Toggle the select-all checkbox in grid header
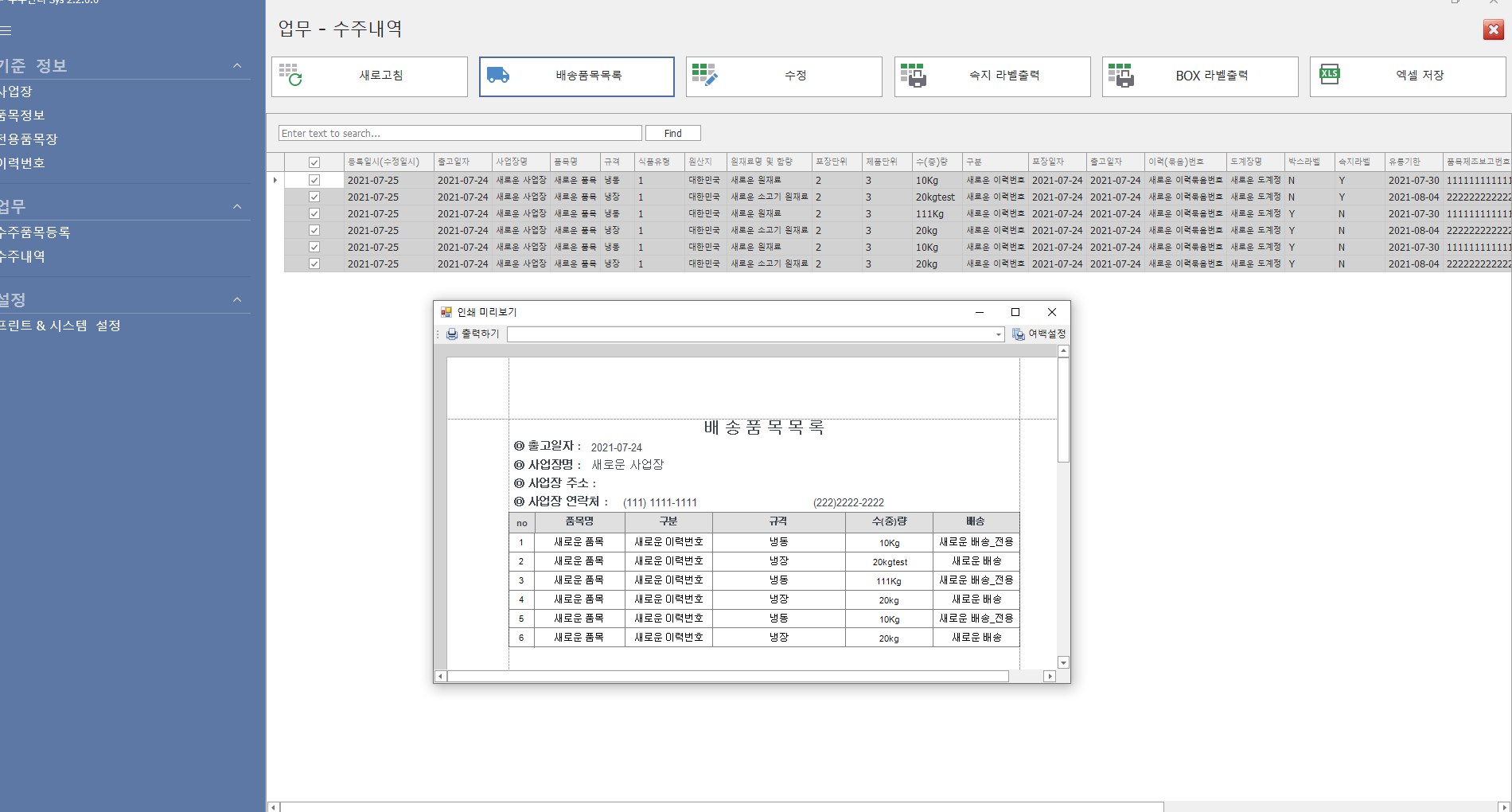The image size is (1512, 812). [x=314, y=162]
